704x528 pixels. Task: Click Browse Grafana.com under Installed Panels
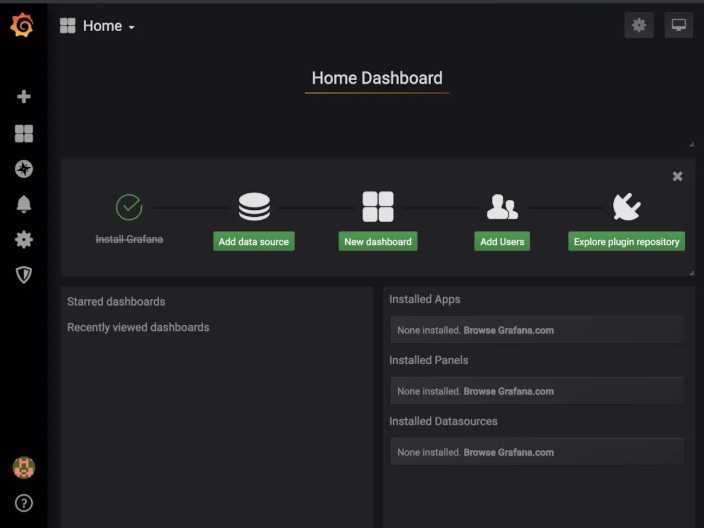click(x=509, y=392)
